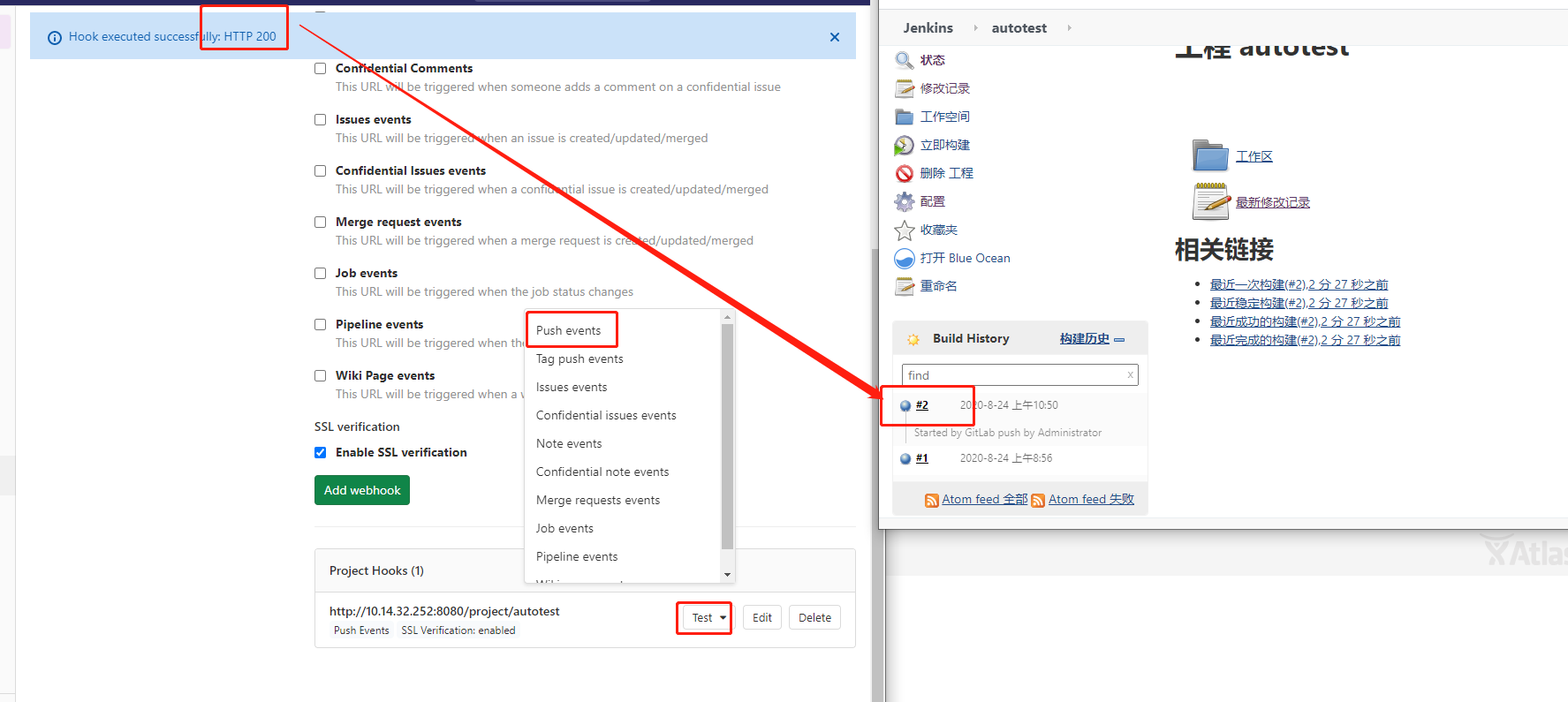Screen dimensions: 1568x702
Task: Click the Test menu scroll-down arrow
Action: click(728, 575)
